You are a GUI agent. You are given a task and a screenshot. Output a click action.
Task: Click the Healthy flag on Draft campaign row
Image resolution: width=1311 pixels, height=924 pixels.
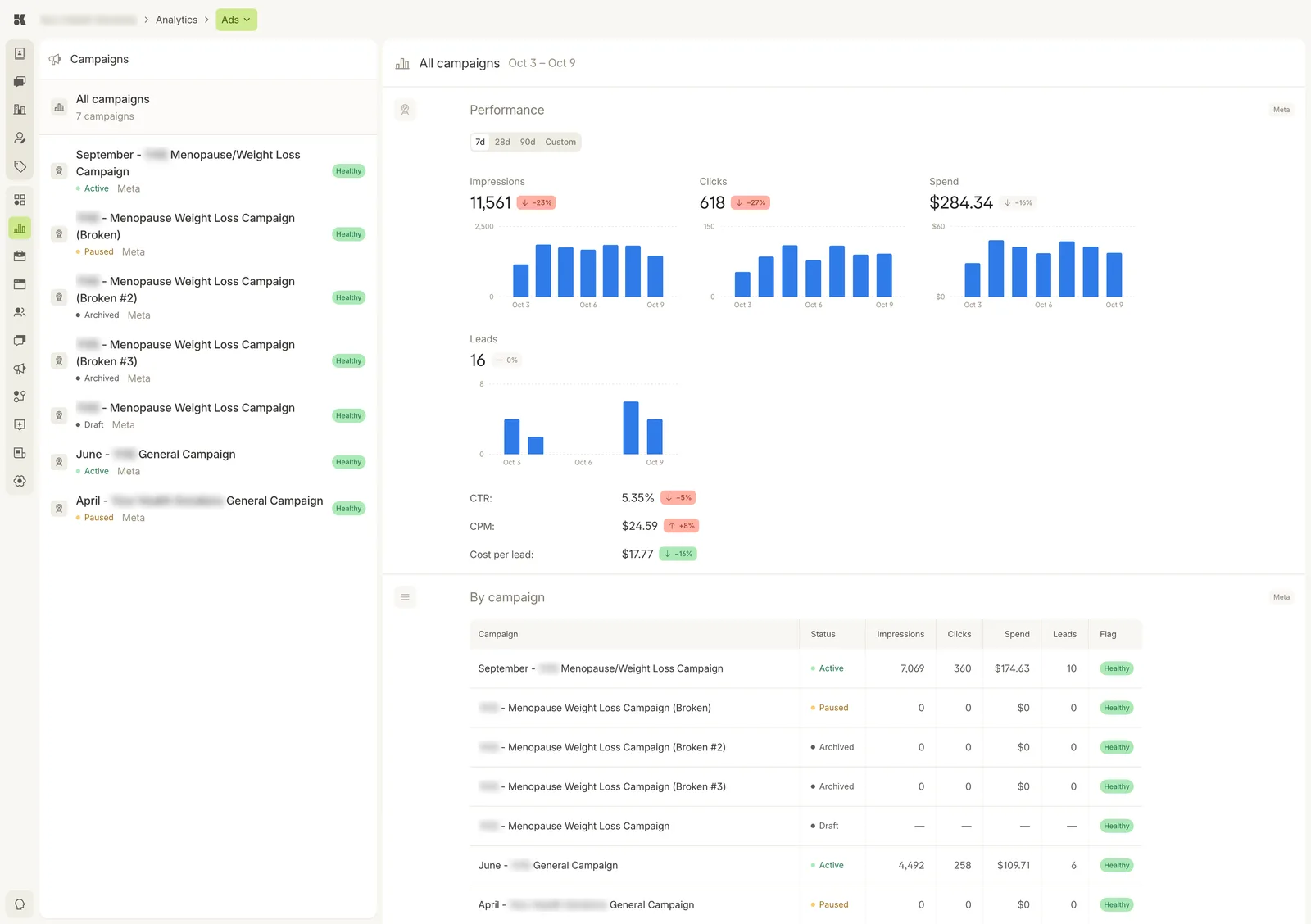pos(1116,826)
